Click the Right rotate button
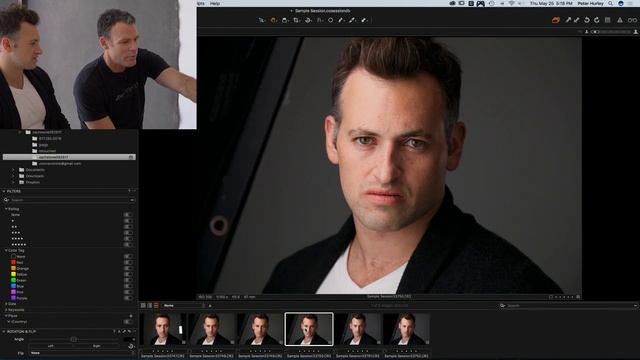 [97, 346]
